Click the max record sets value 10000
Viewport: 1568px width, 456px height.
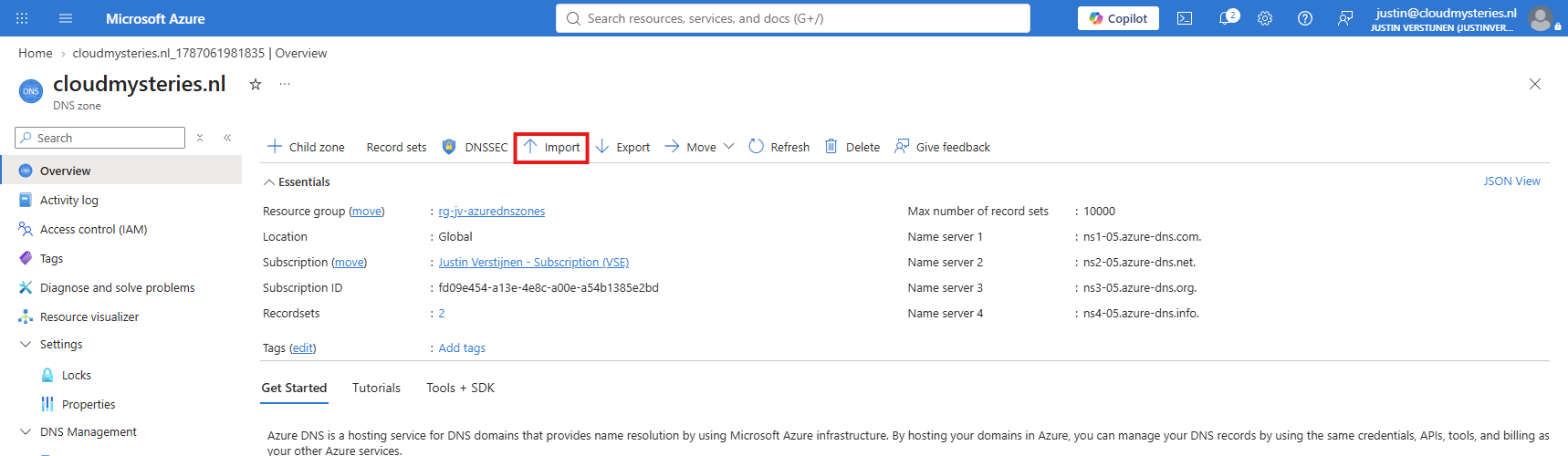(1099, 211)
